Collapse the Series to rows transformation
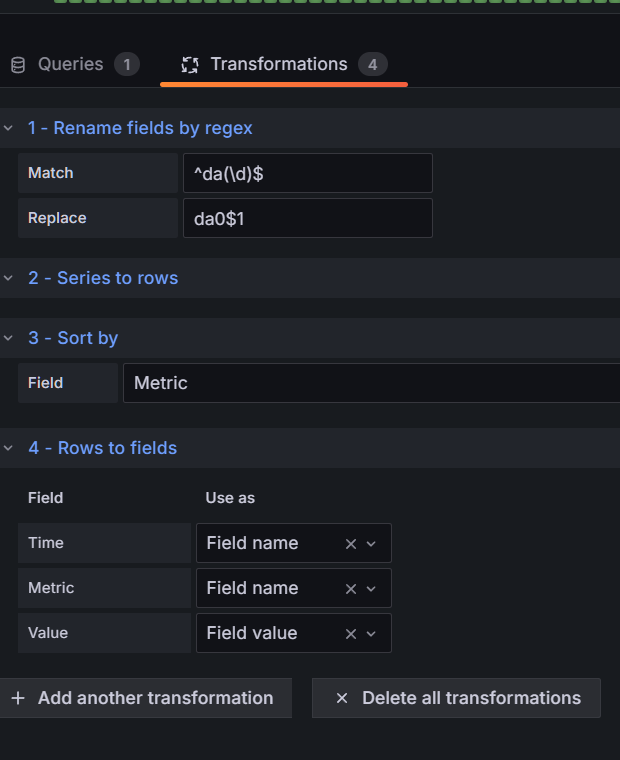Image resolution: width=620 pixels, height=760 pixels. [x=9, y=278]
